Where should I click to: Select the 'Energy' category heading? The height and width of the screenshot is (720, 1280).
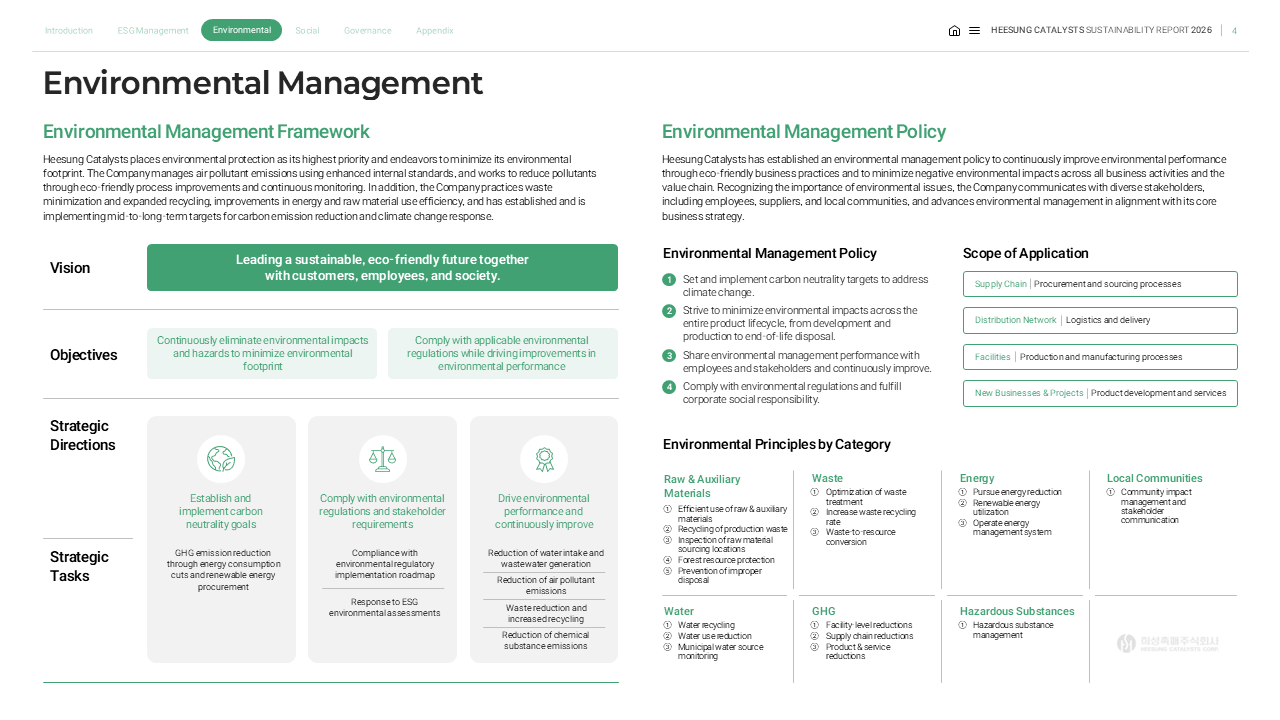click(977, 478)
